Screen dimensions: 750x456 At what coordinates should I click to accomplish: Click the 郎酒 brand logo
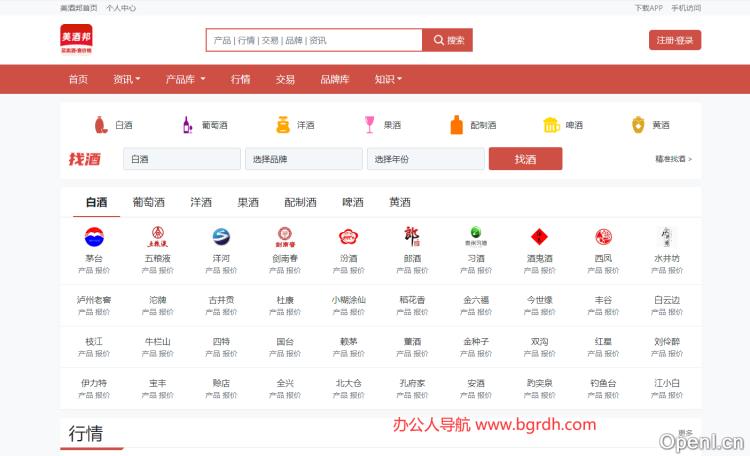point(412,237)
